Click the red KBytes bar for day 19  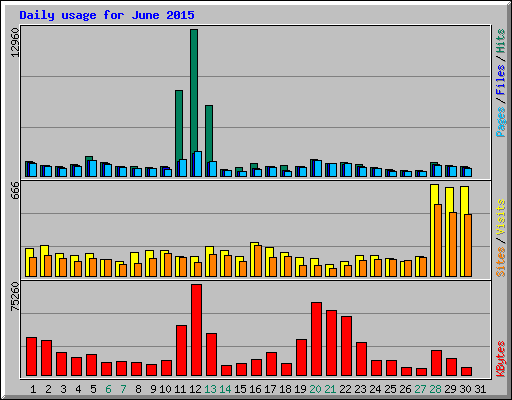click(301, 358)
